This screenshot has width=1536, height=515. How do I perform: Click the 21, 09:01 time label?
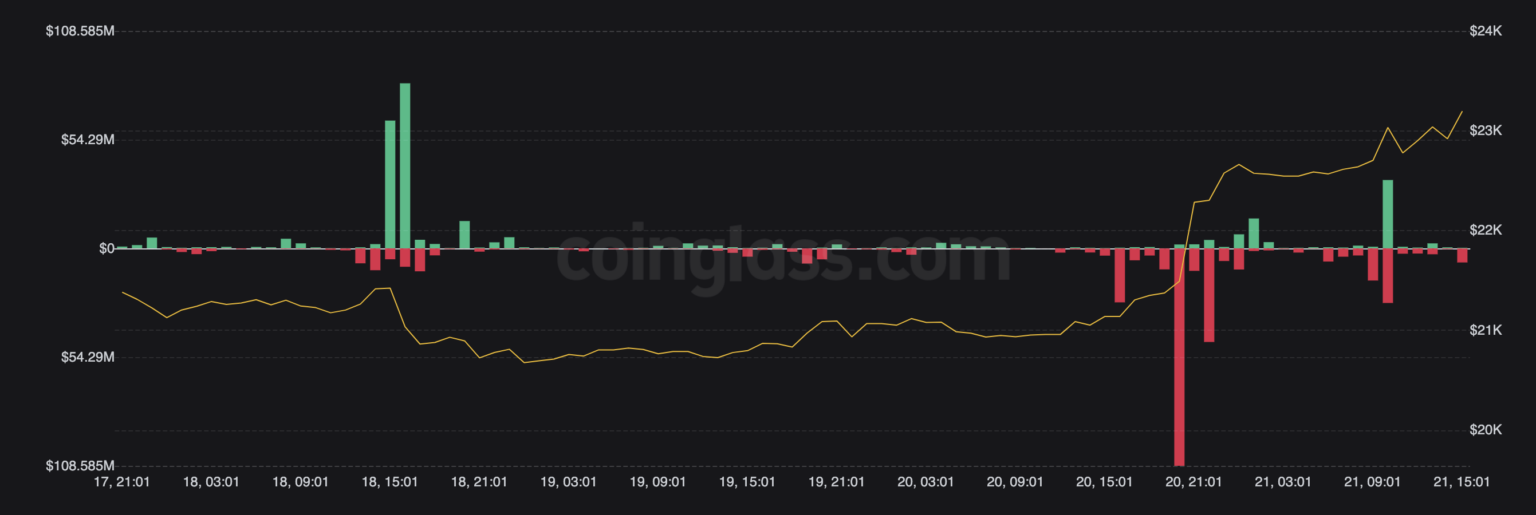(1373, 482)
